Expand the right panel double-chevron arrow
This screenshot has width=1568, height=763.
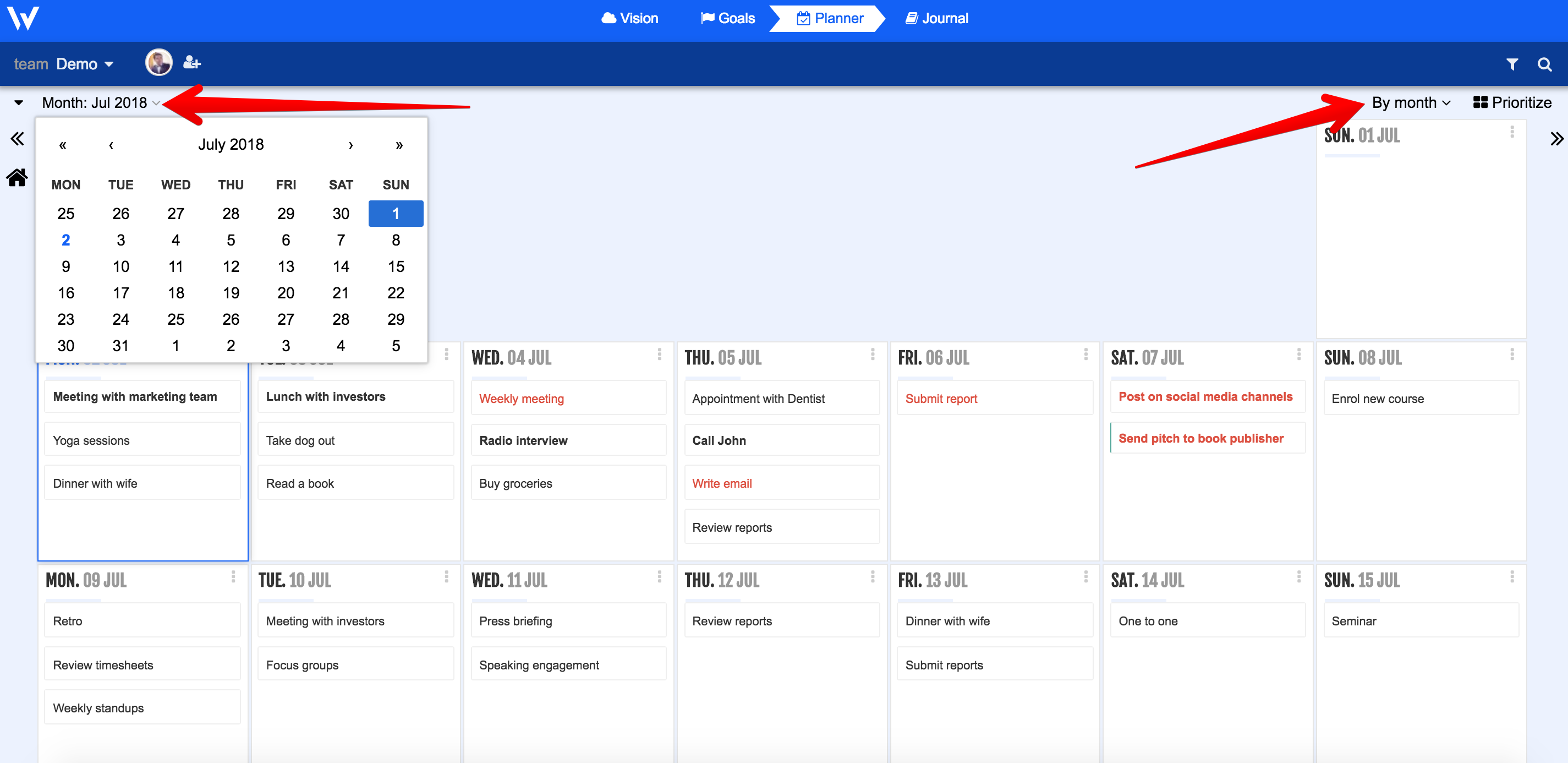point(1556,138)
